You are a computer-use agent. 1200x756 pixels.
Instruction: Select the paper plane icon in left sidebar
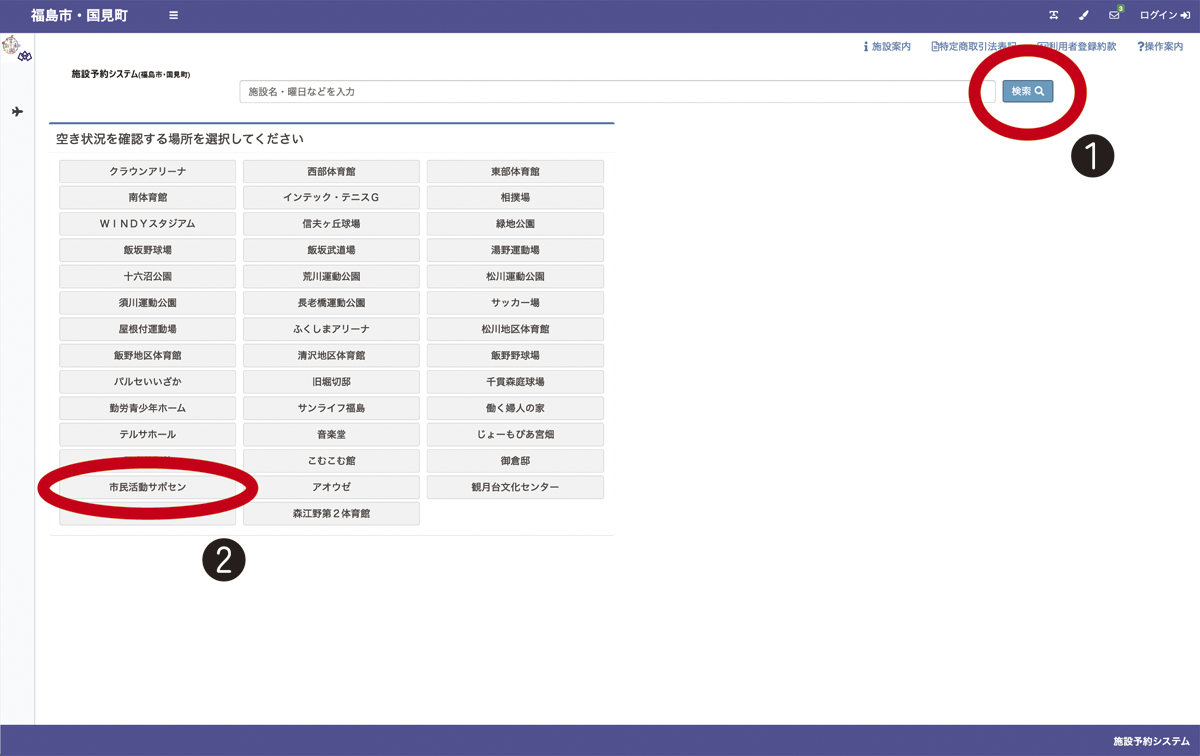click(x=16, y=112)
